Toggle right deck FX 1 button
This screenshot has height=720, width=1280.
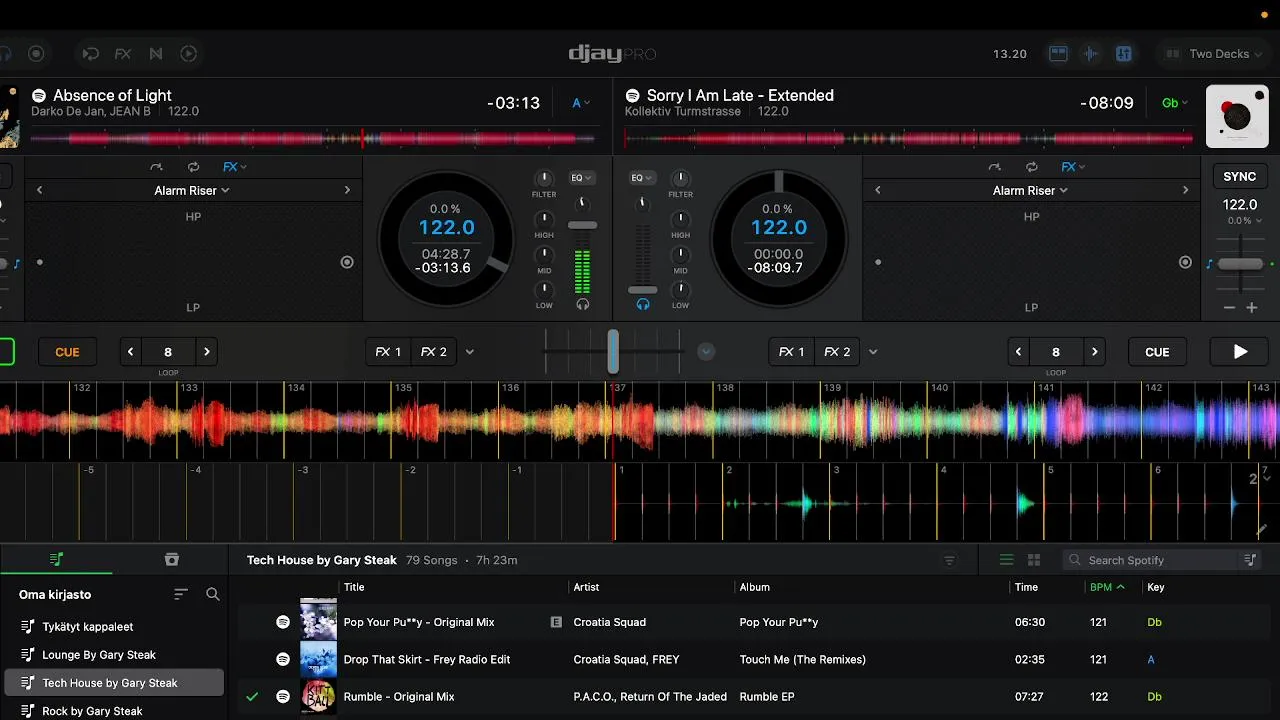tap(792, 352)
